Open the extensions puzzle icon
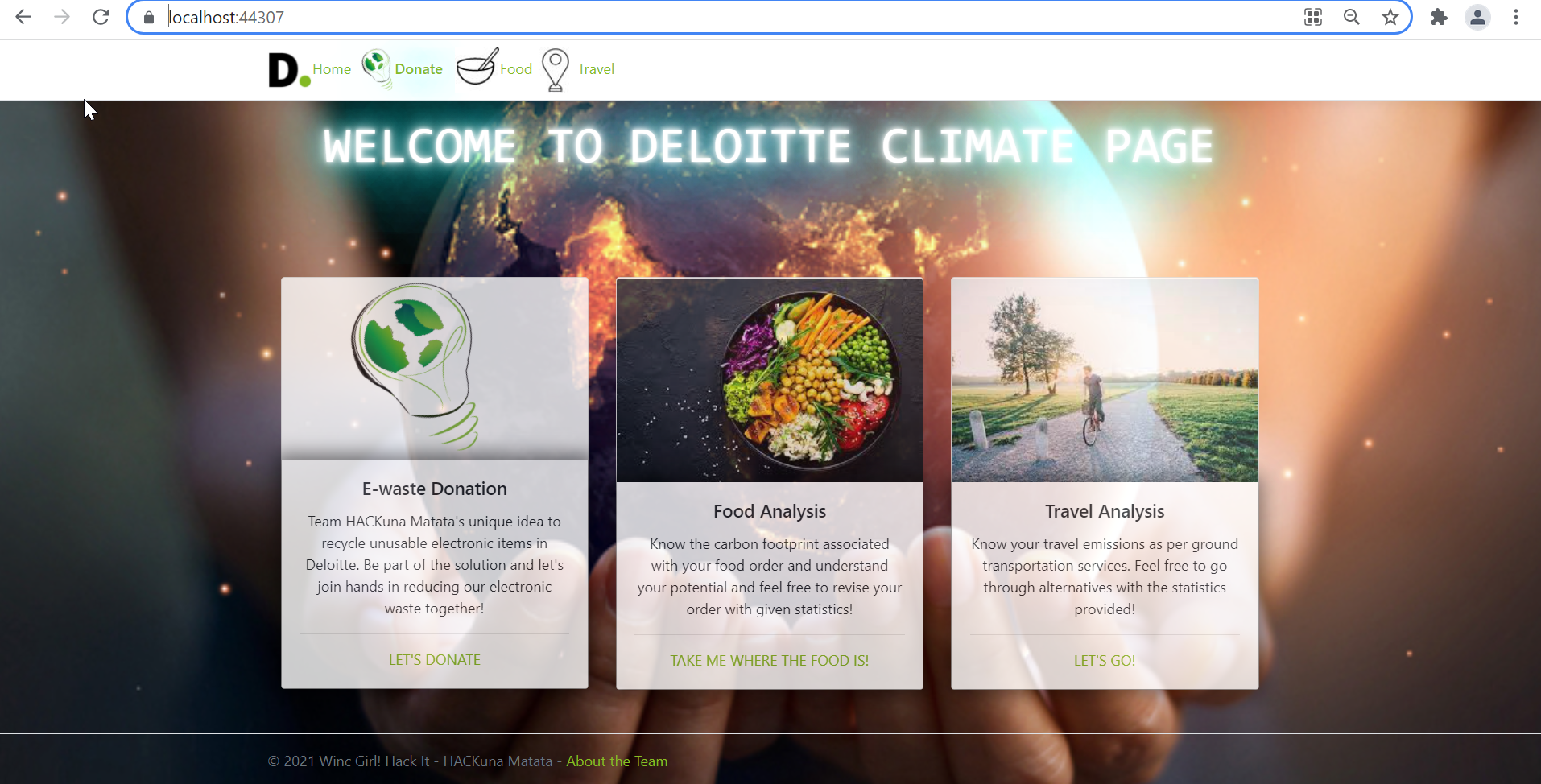1541x784 pixels. tap(1439, 17)
